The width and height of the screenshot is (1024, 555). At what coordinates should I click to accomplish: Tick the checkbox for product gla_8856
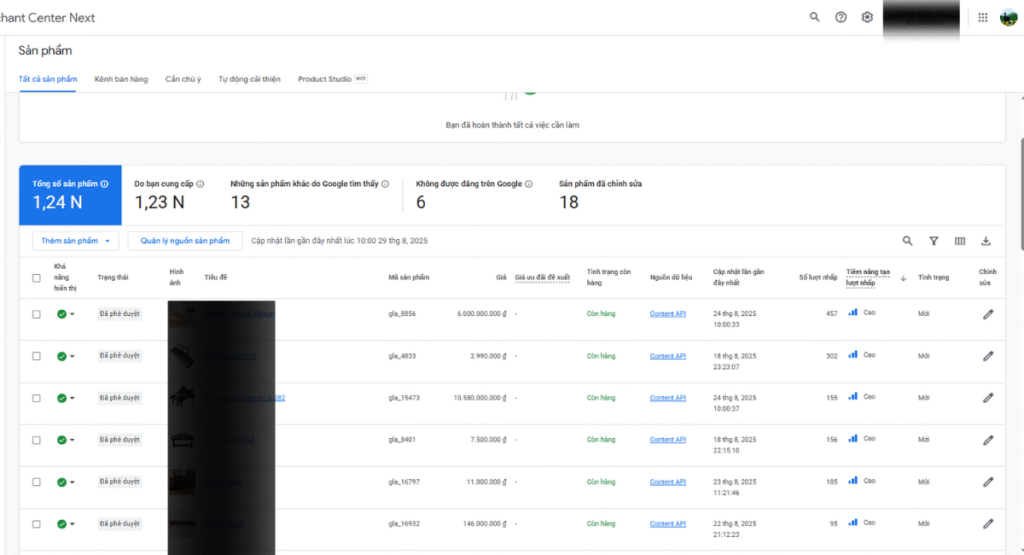[37, 314]
